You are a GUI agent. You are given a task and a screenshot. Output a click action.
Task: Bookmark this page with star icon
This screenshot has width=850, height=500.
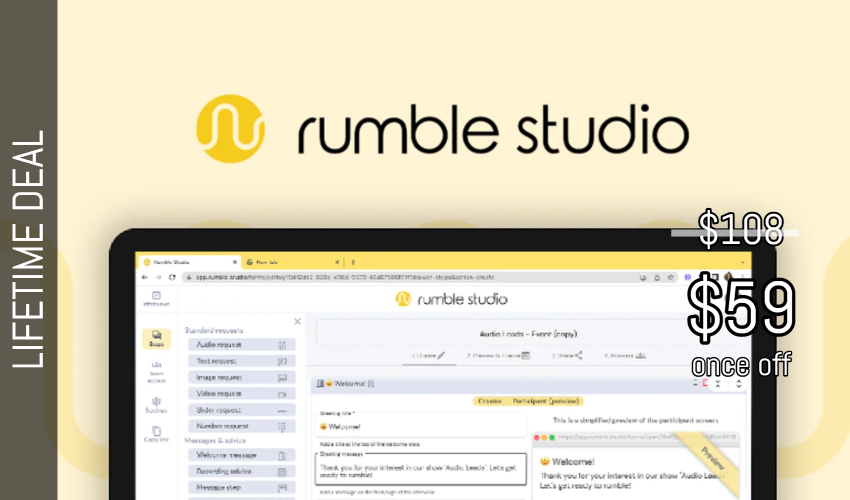click(668, 277)
